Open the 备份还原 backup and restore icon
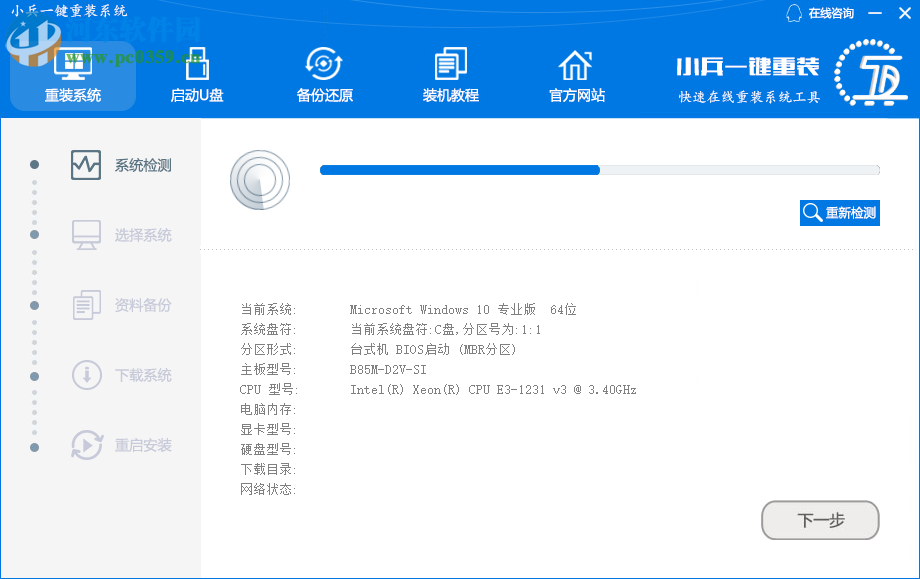 point(322,75)
